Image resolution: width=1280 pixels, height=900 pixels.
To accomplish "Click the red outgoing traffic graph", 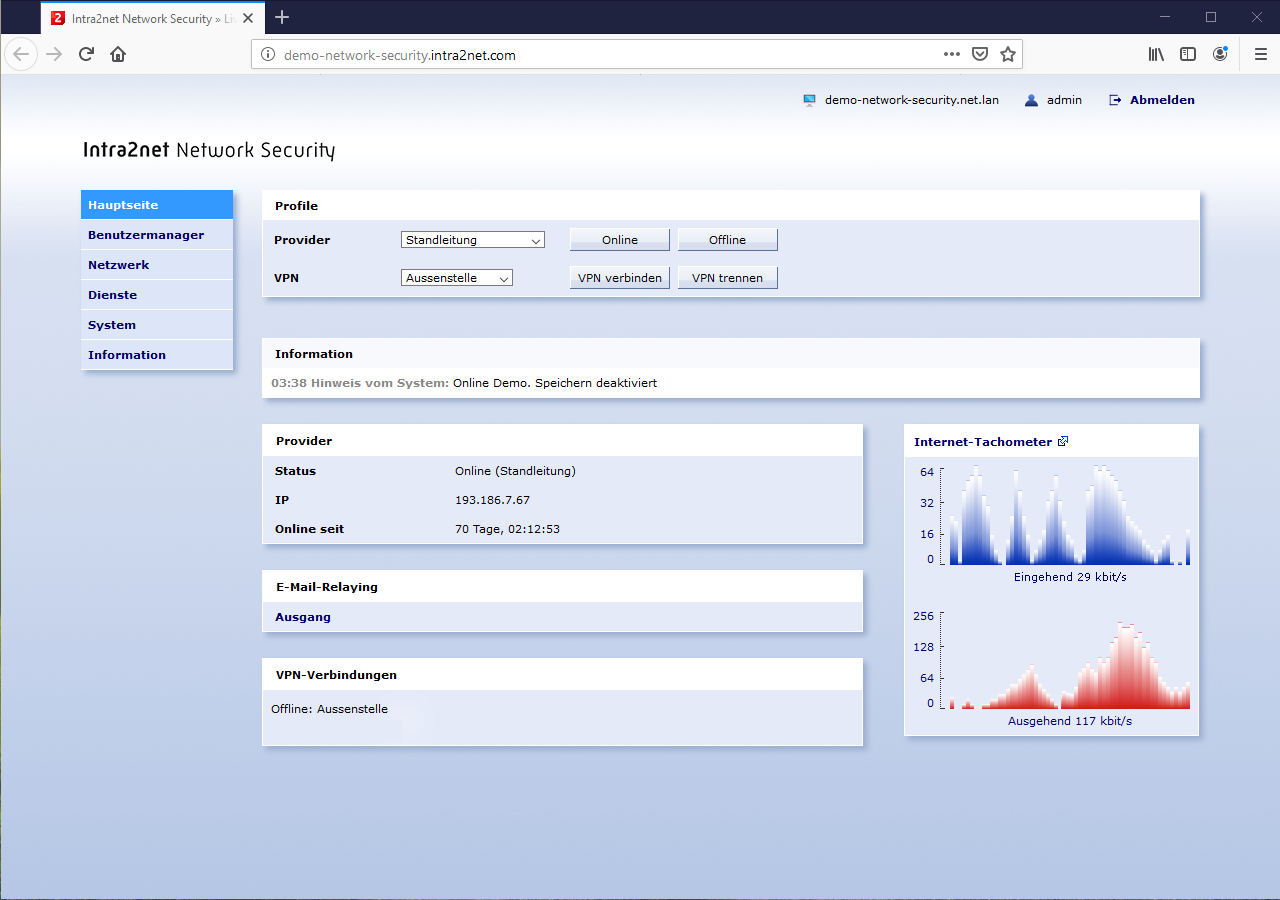I will pos(1070,663).
